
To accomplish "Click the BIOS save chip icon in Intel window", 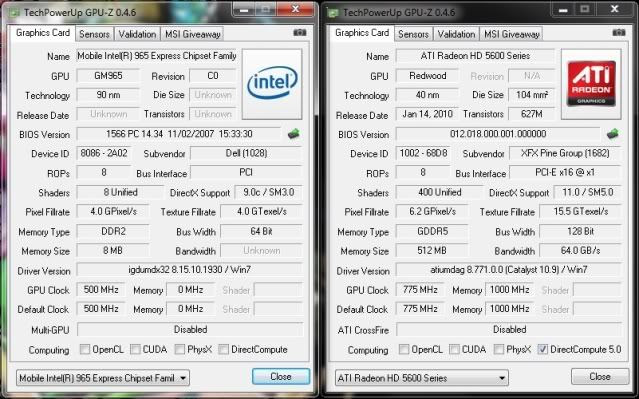I will point(293,134).
